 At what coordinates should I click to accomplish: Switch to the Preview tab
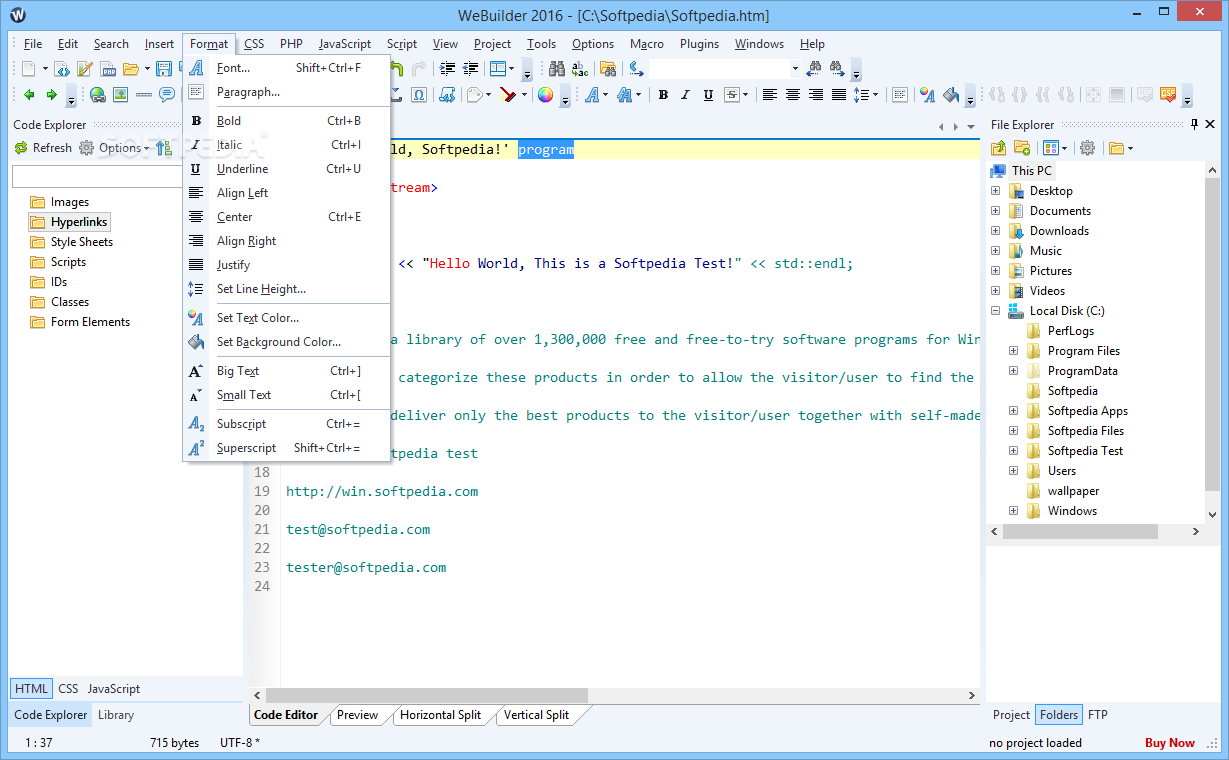click(357, 715)
